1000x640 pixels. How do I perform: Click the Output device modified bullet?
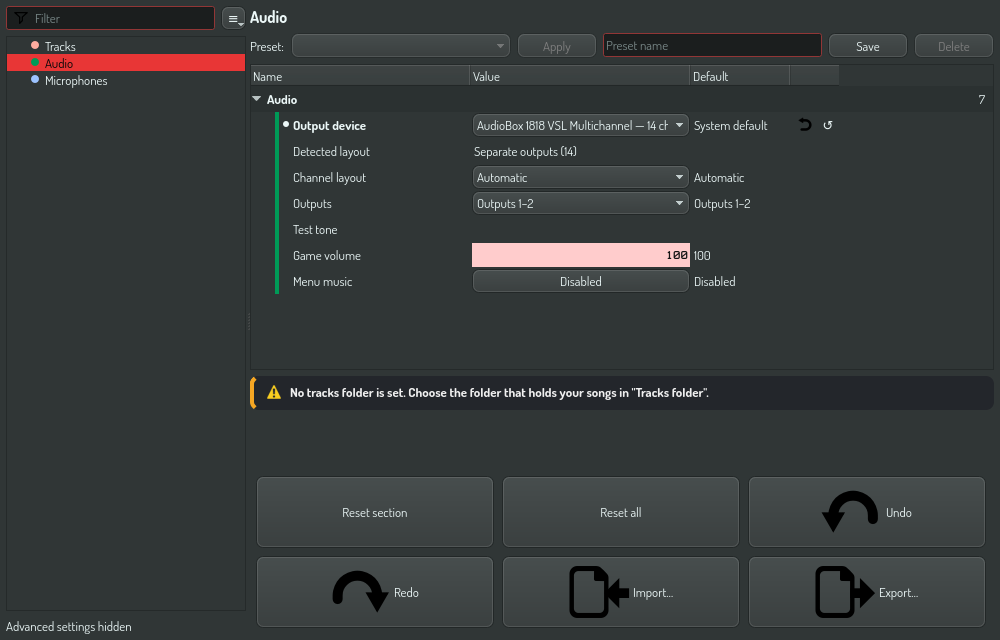pyautogui.click(x=286, y=124)
